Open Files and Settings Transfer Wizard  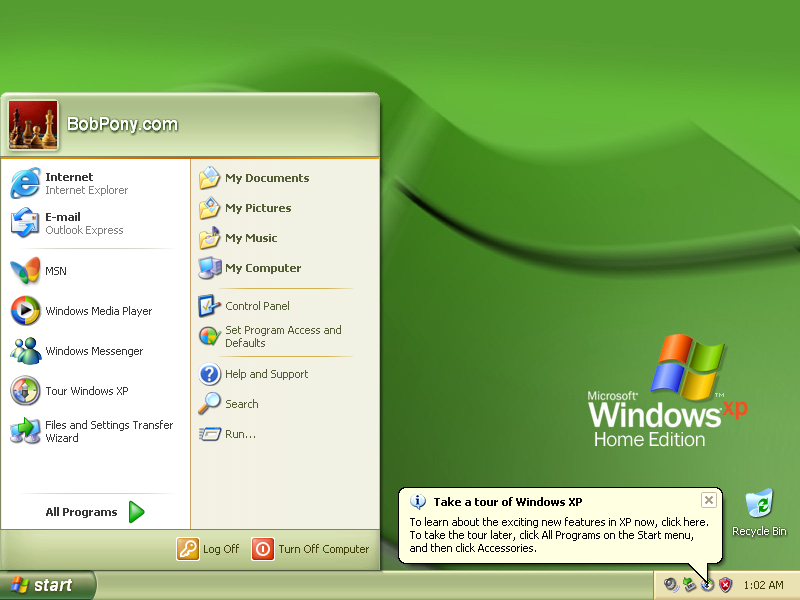pos(94,431)
